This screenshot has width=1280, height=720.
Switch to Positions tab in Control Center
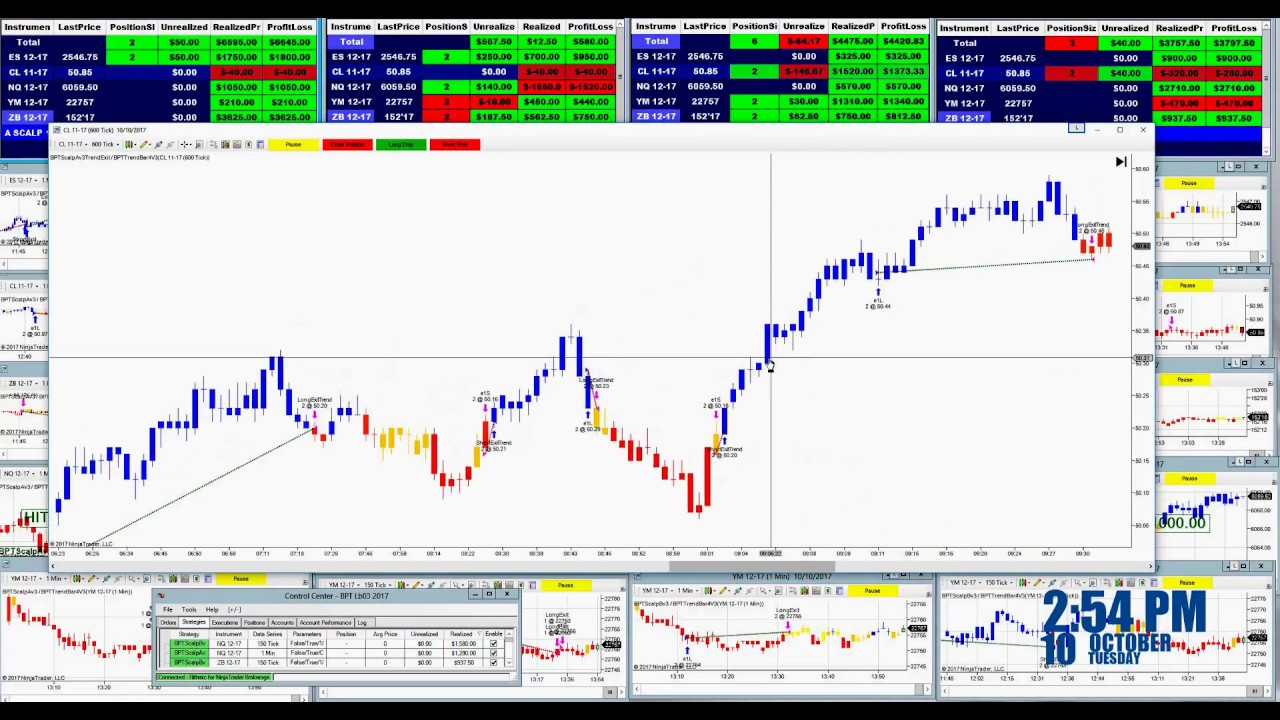(x=254, y=623)
